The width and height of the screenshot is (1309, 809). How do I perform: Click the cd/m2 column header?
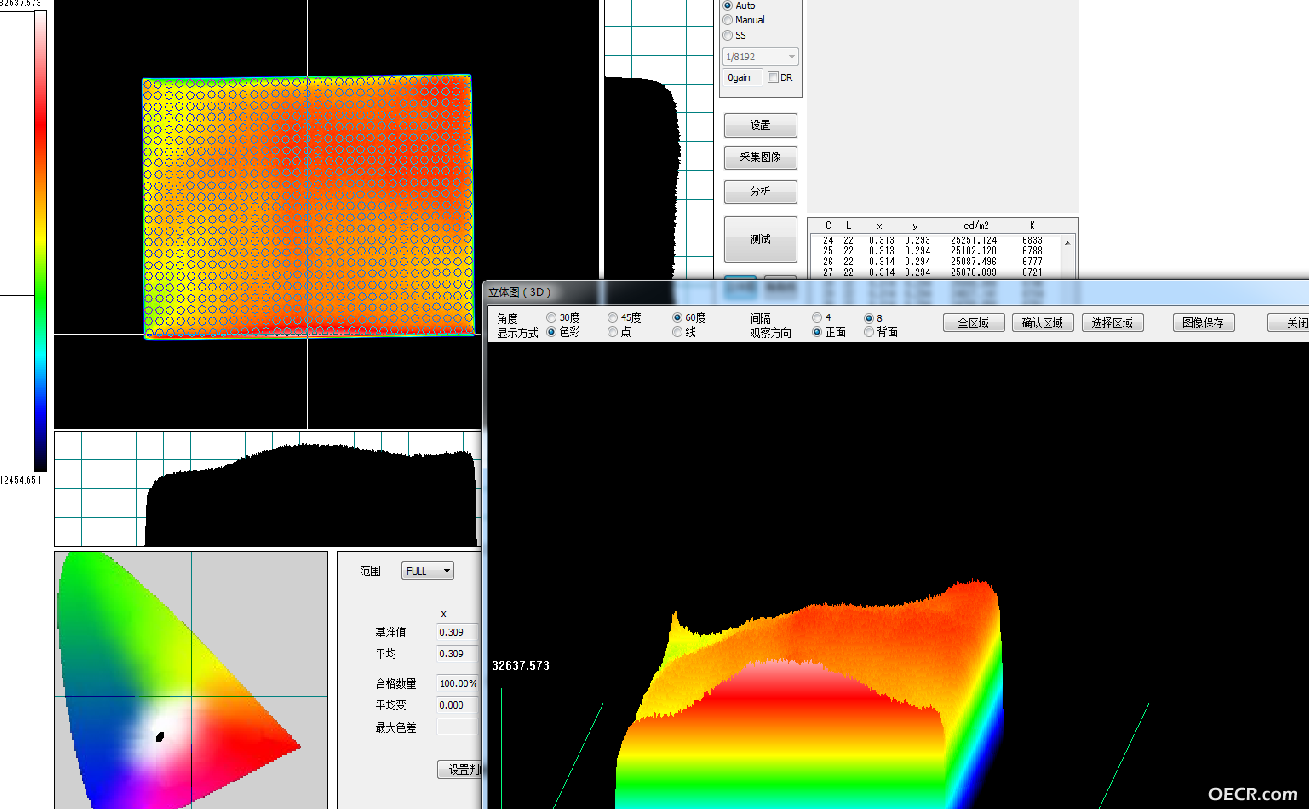(974, 226)
